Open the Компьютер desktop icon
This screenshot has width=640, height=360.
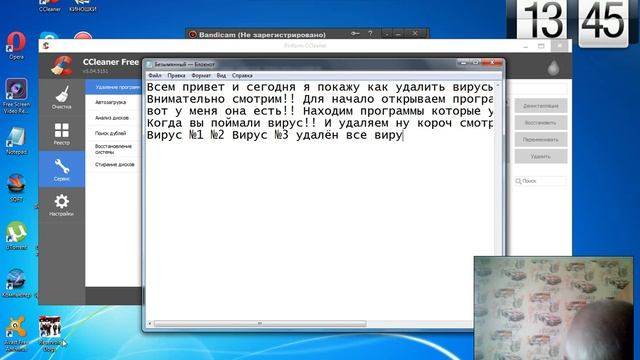click(16, 283)
